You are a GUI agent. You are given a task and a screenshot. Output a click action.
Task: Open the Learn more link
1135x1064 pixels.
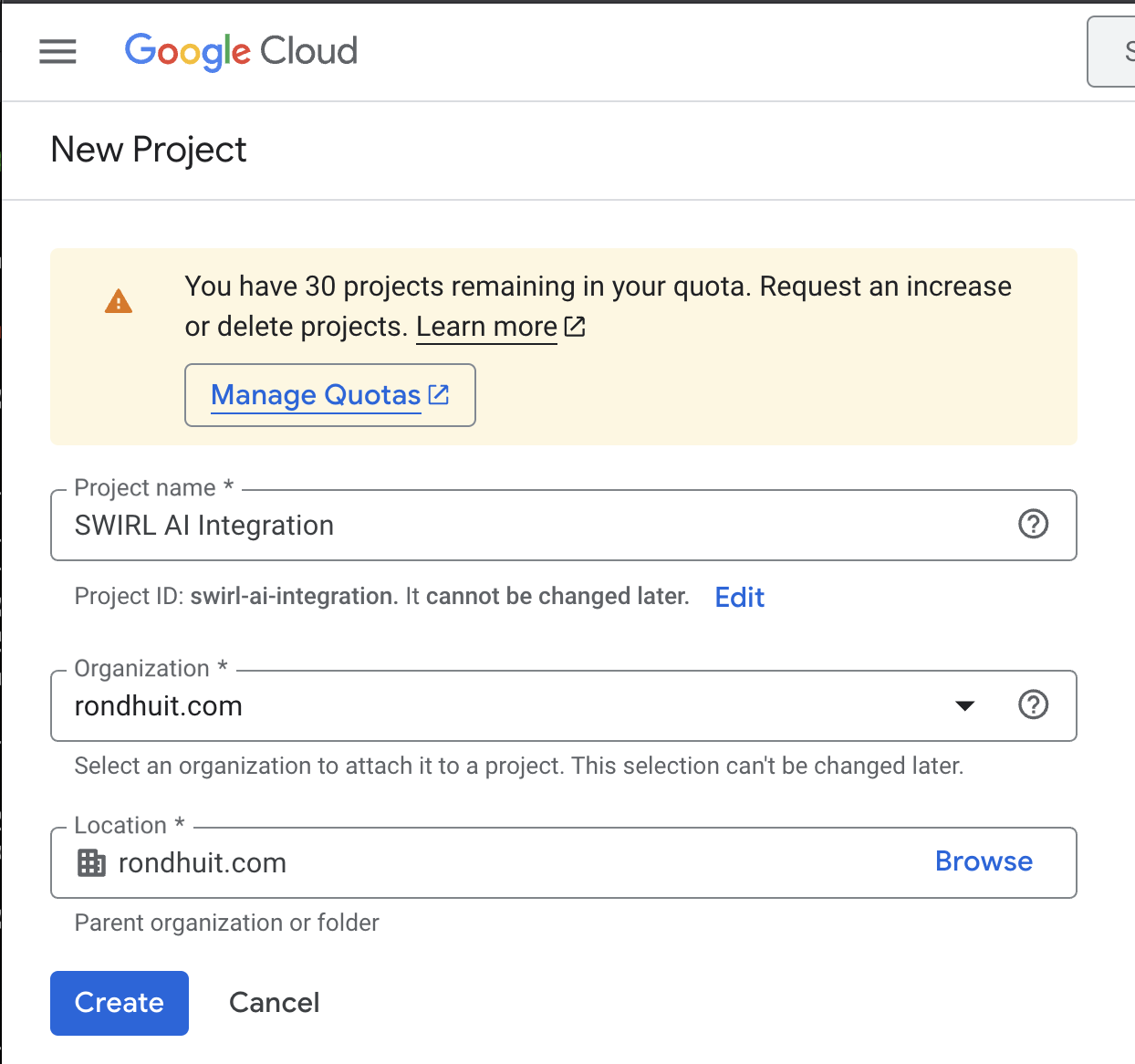(x=486, y=327)
